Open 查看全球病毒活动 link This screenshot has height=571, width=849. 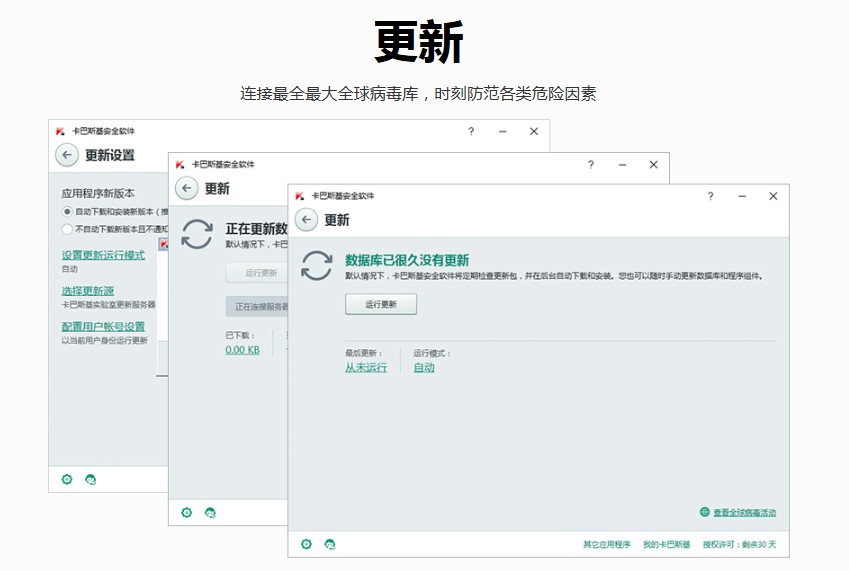coord(744,512)
